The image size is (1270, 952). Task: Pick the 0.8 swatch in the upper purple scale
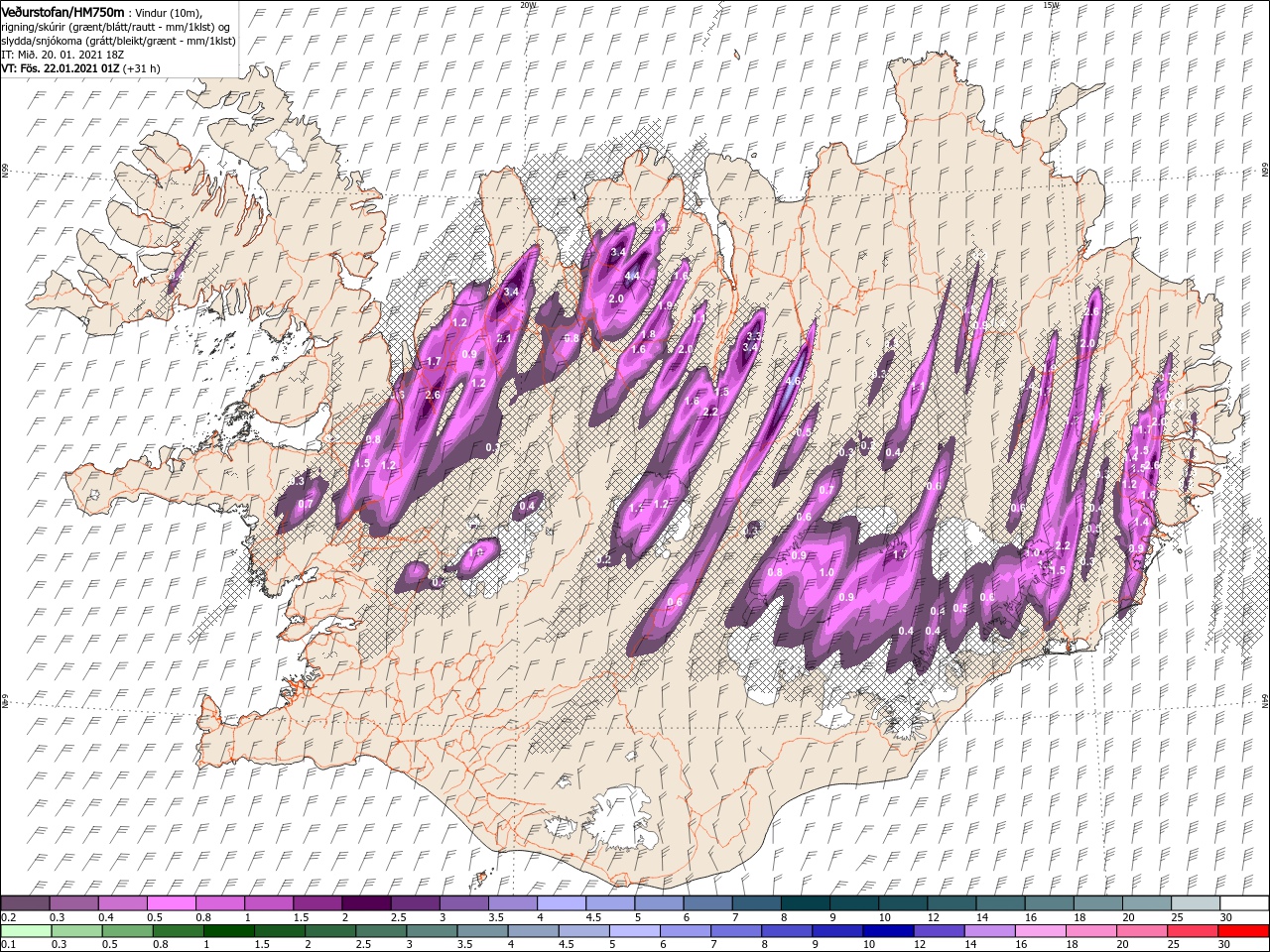220,903
